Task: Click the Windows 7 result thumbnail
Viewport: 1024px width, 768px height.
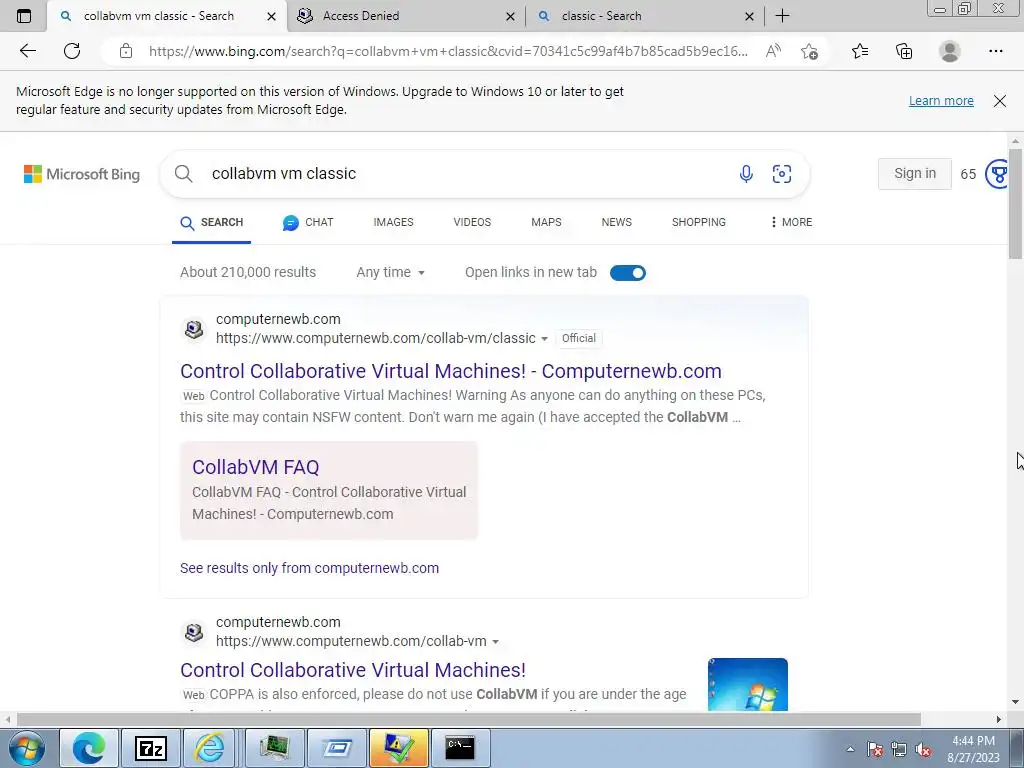Action: coord(748,684)
